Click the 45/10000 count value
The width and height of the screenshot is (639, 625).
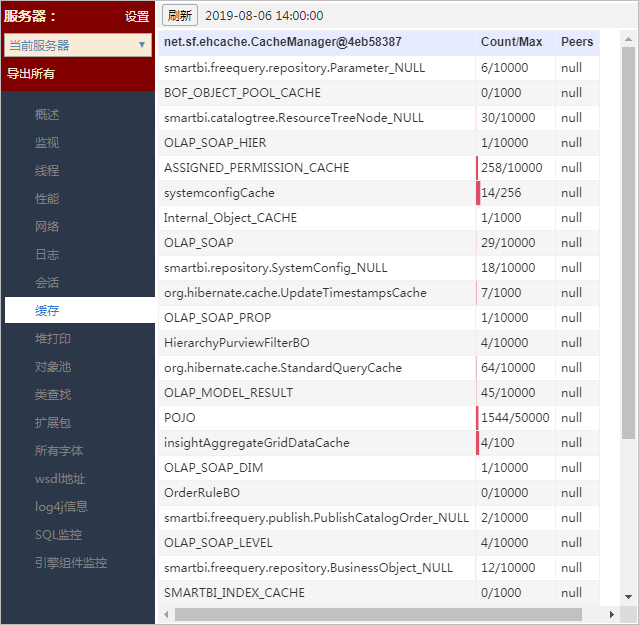pyautogui.click(x=508, y=392)
